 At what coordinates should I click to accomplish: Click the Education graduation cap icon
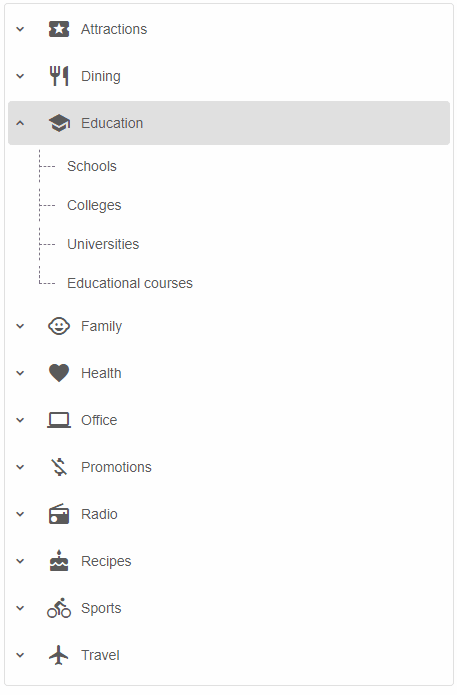59,123
